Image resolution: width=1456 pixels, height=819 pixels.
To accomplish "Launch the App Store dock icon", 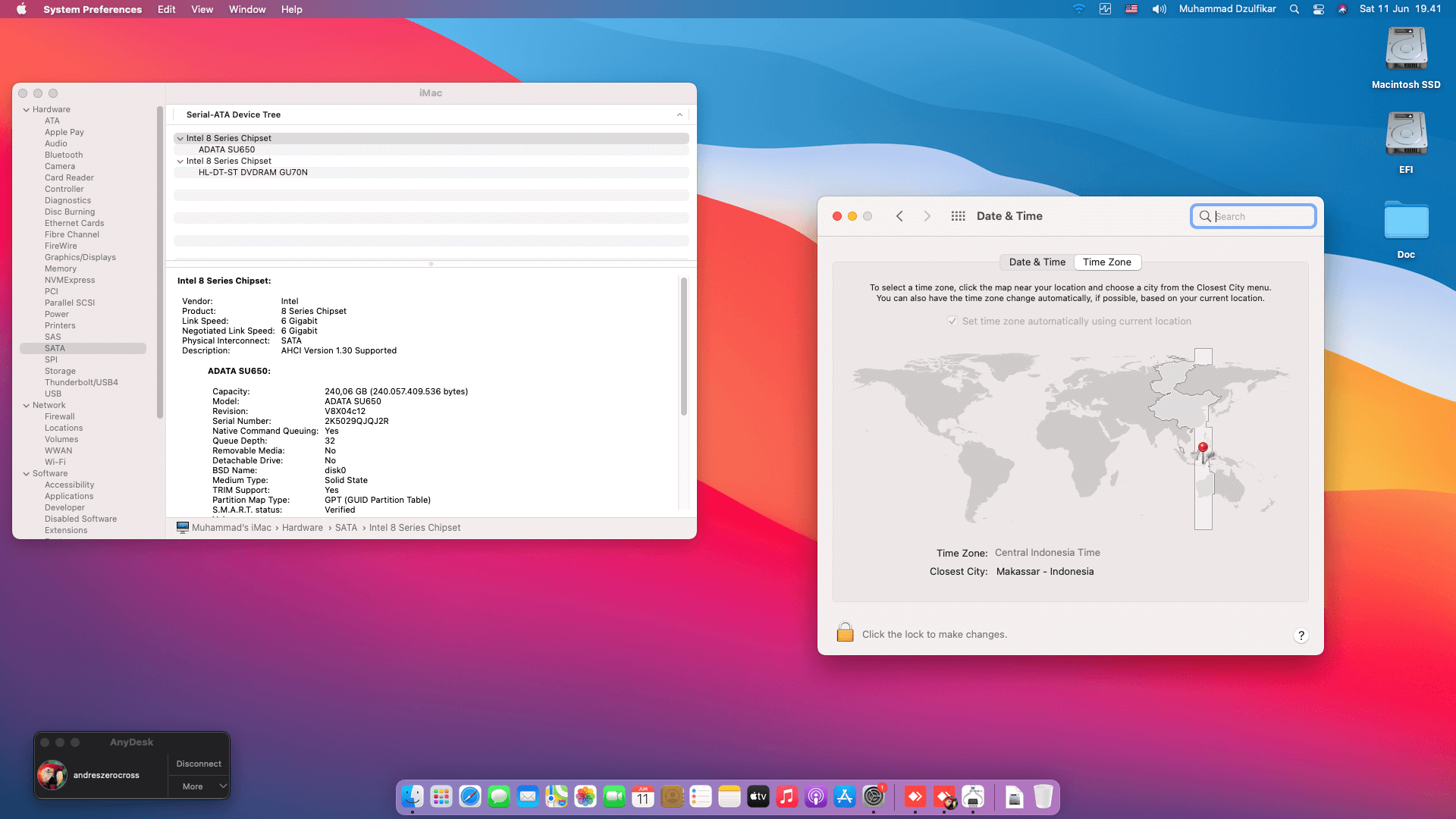I will [844, 797].
